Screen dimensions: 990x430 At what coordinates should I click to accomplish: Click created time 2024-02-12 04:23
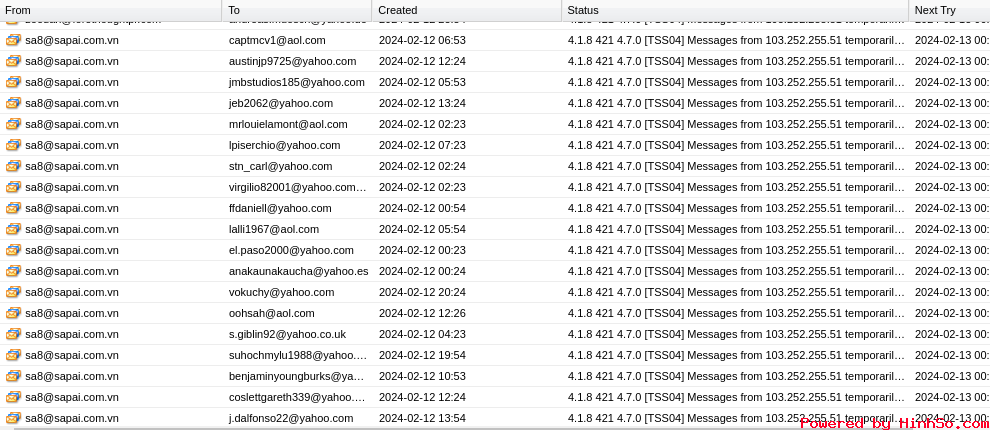(422, 334)
